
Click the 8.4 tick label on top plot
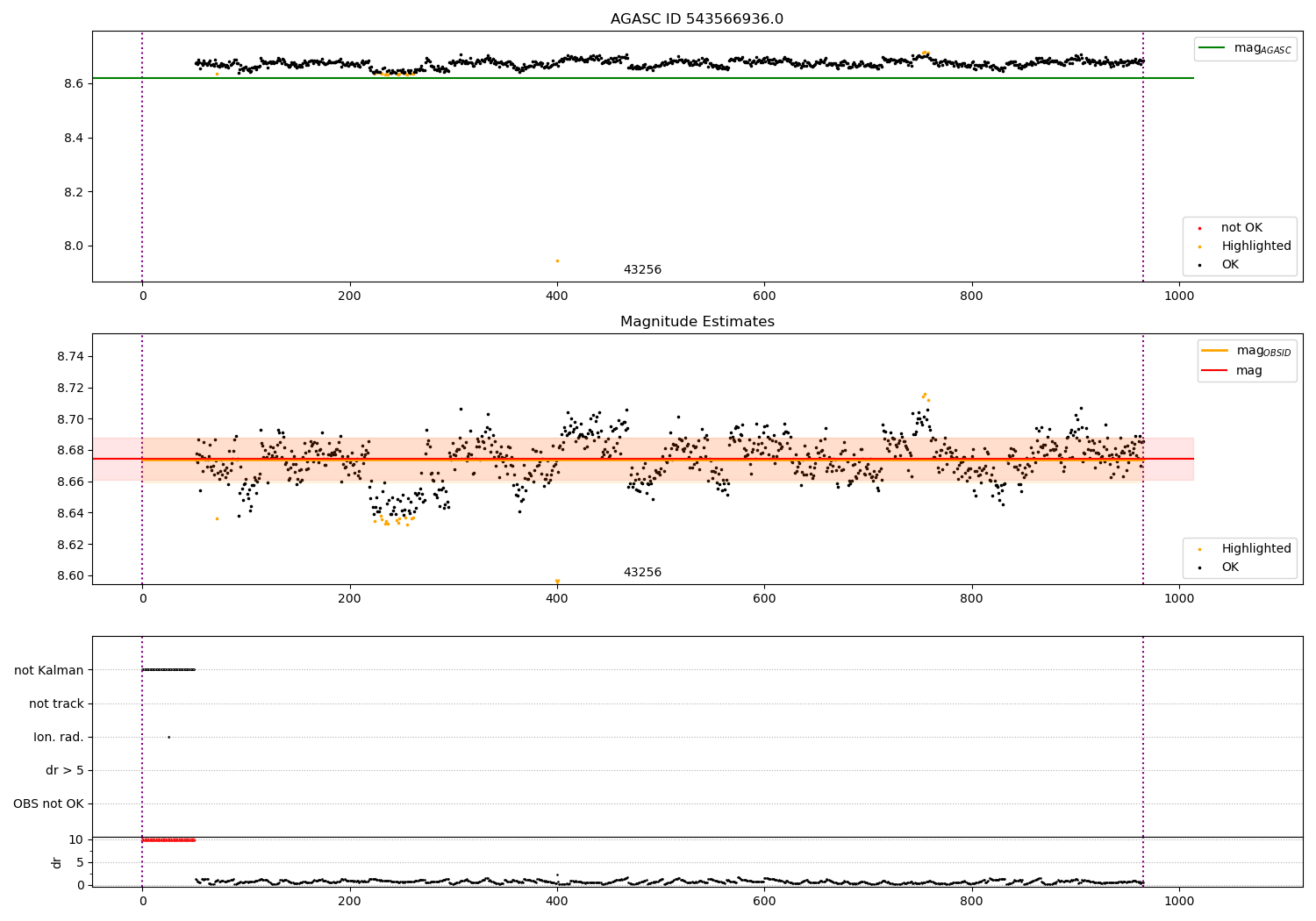(x=73, y=138)
